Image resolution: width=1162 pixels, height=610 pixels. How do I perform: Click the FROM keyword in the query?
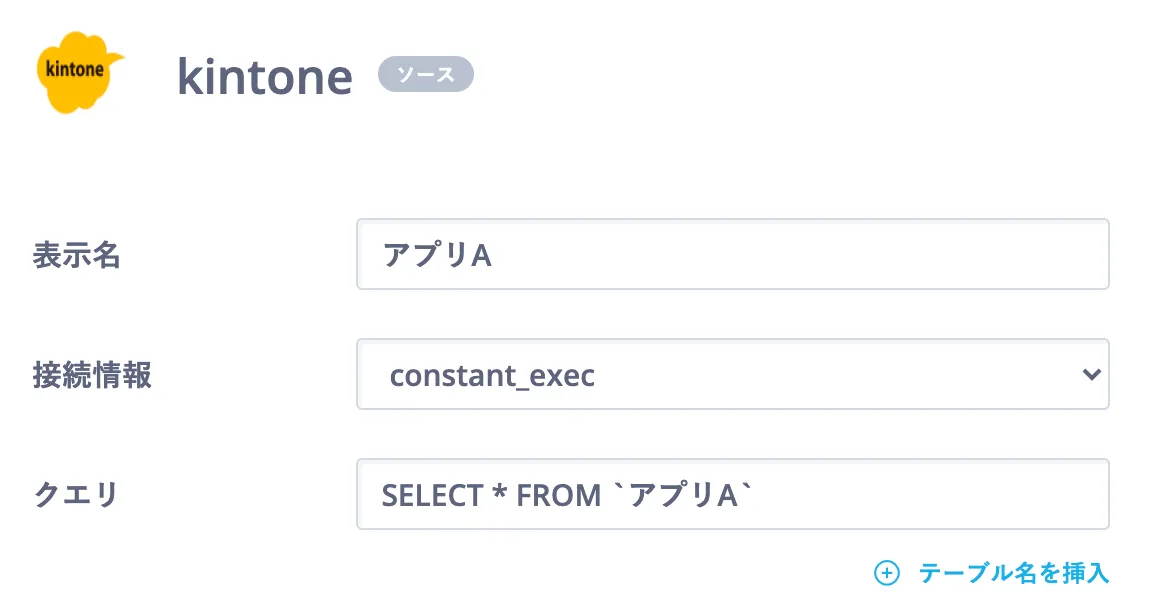tap(559, 494)
